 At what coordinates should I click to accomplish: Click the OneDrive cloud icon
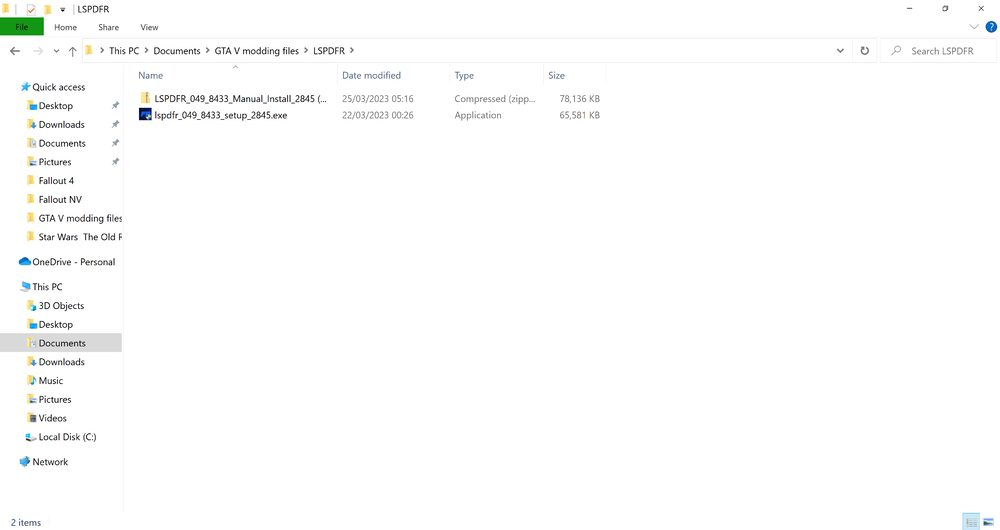tap(25, 261)
